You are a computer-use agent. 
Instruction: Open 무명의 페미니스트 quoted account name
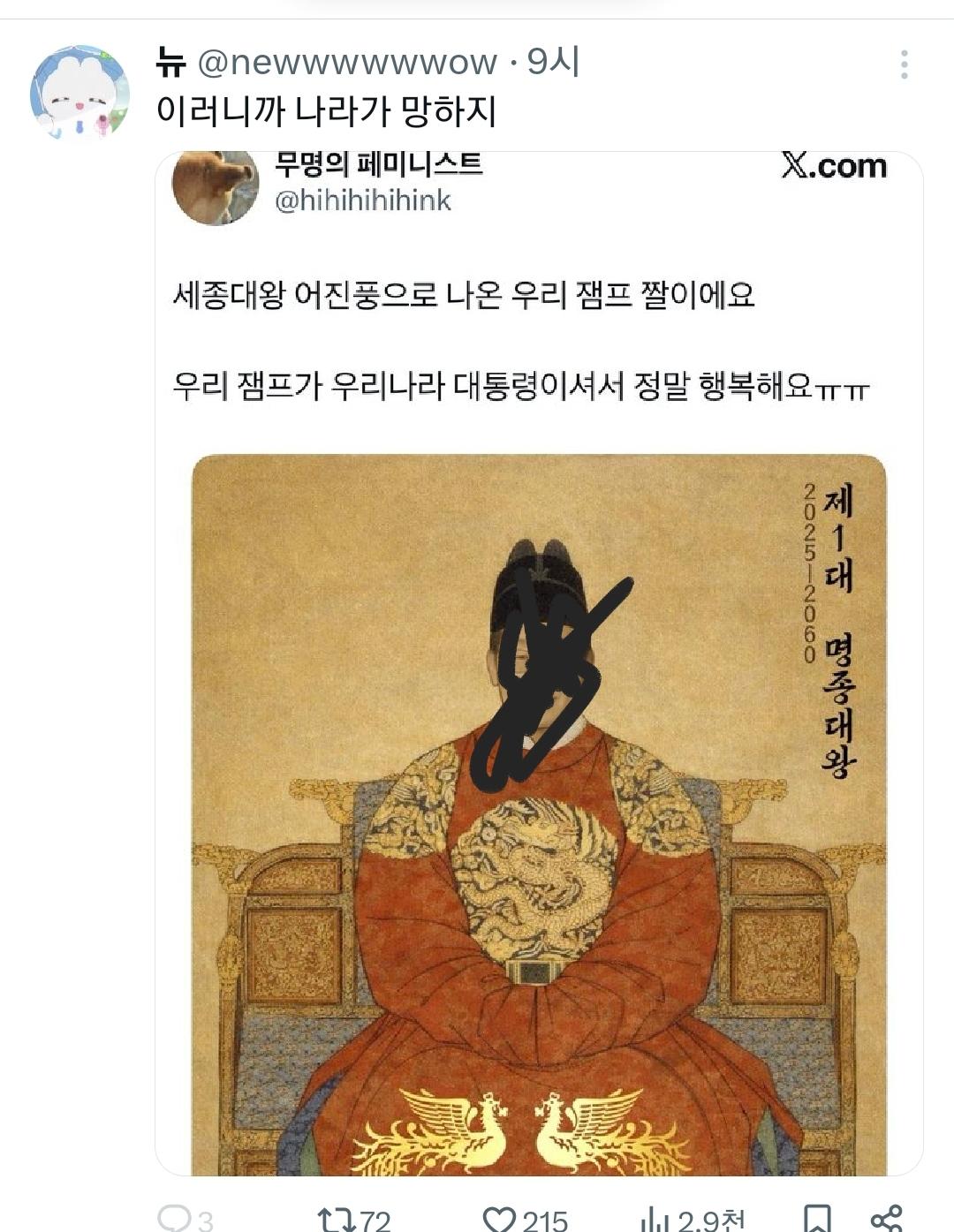pyautogui.click(x=379, y=163)
